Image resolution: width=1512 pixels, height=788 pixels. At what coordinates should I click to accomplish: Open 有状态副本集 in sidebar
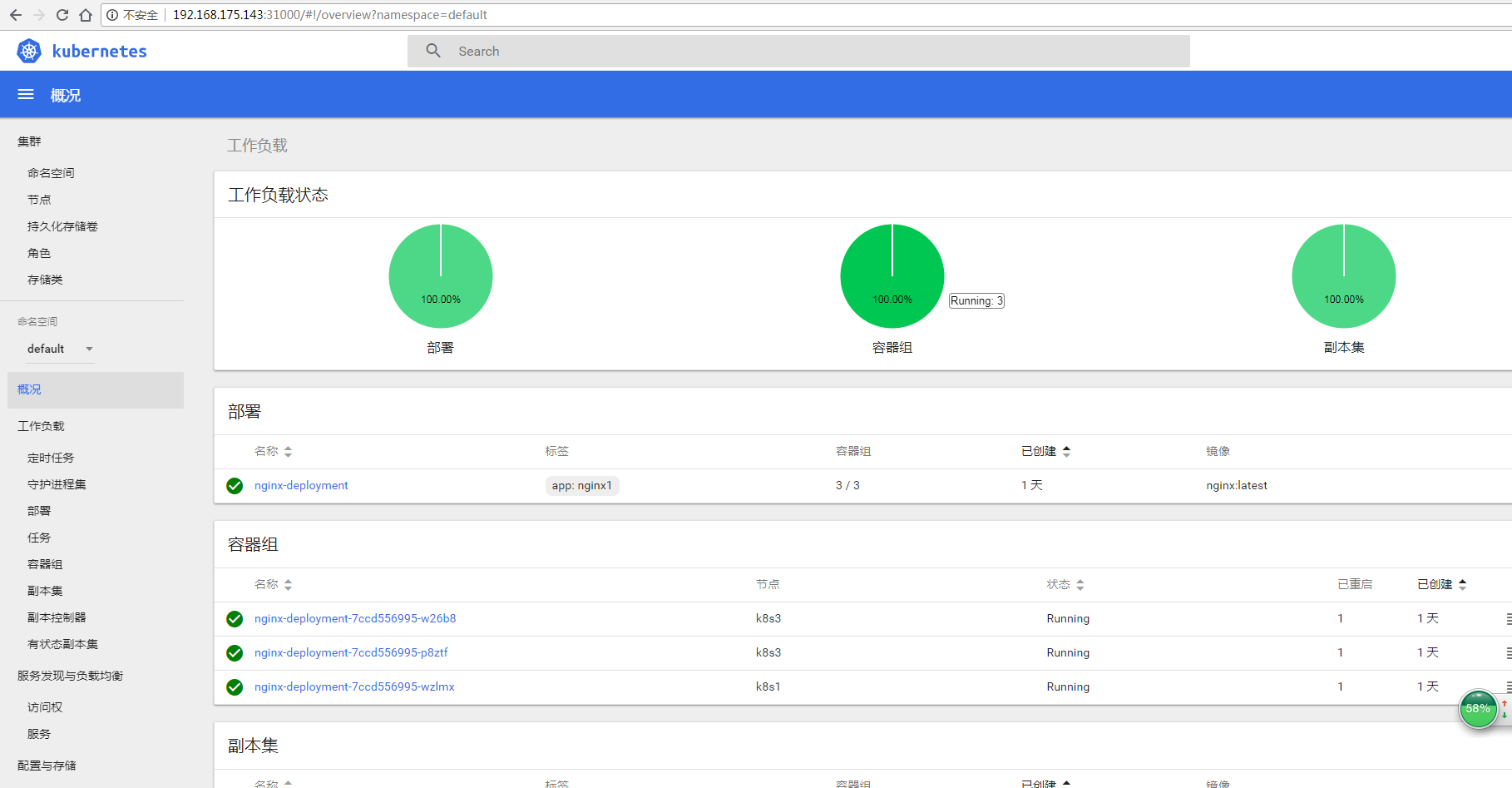[x=62, y=644]
